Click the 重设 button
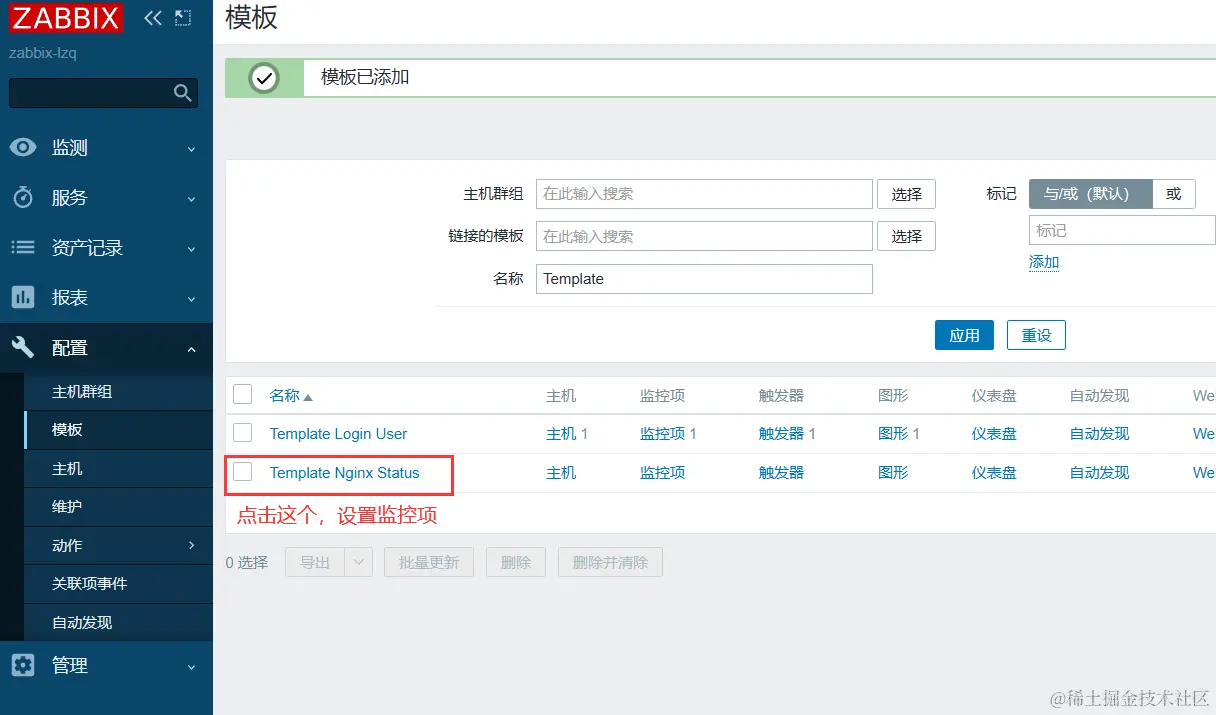 [x=1036, y=335]
